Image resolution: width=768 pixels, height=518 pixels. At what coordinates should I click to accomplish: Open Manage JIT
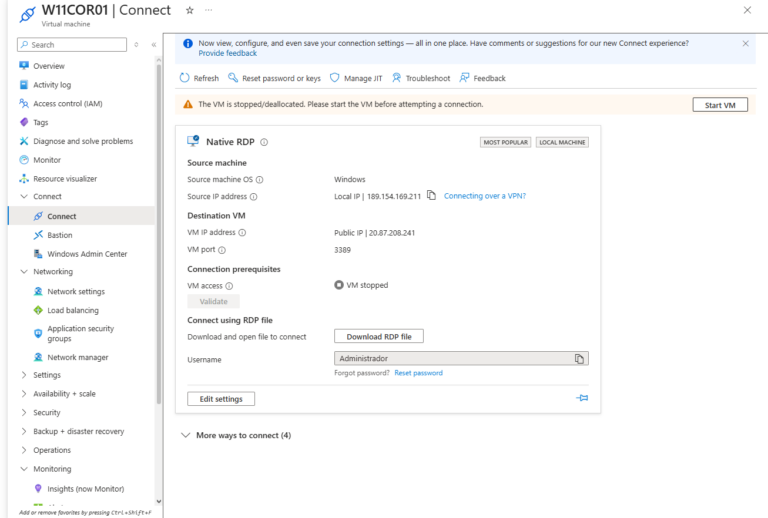[x=356, y=78]
